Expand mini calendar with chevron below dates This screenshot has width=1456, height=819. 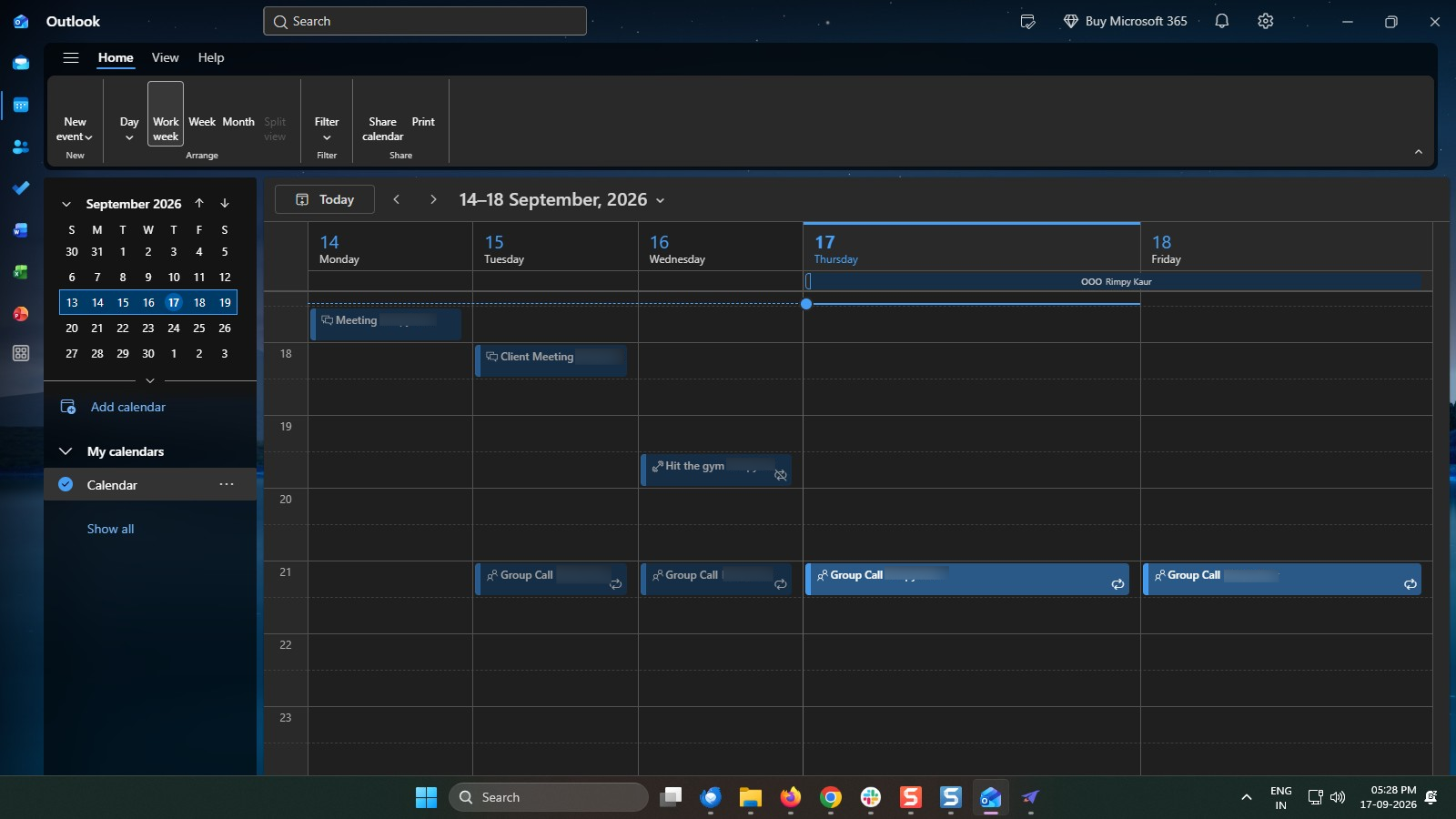click(150, 380)
